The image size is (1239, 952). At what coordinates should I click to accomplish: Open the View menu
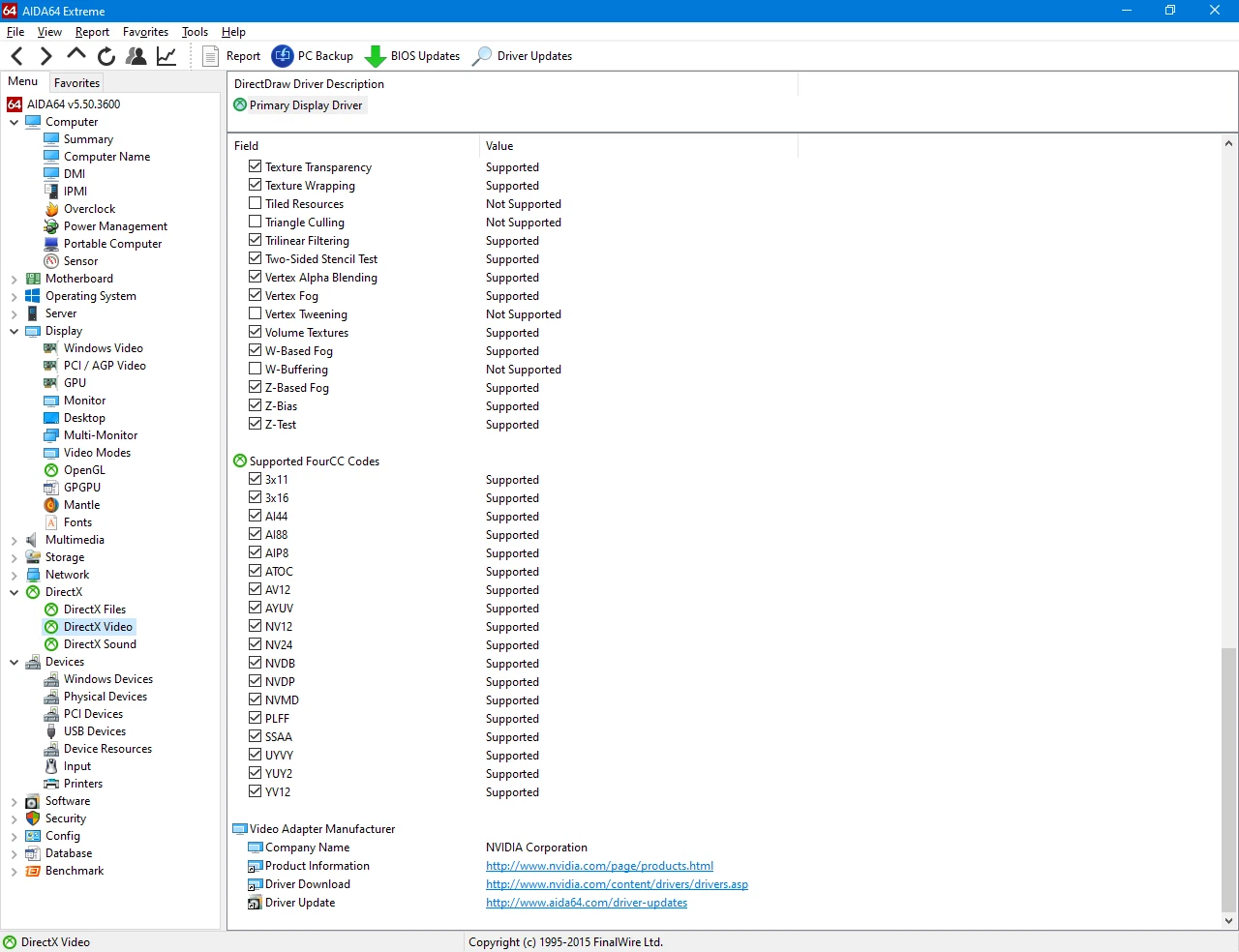(49, 32)
